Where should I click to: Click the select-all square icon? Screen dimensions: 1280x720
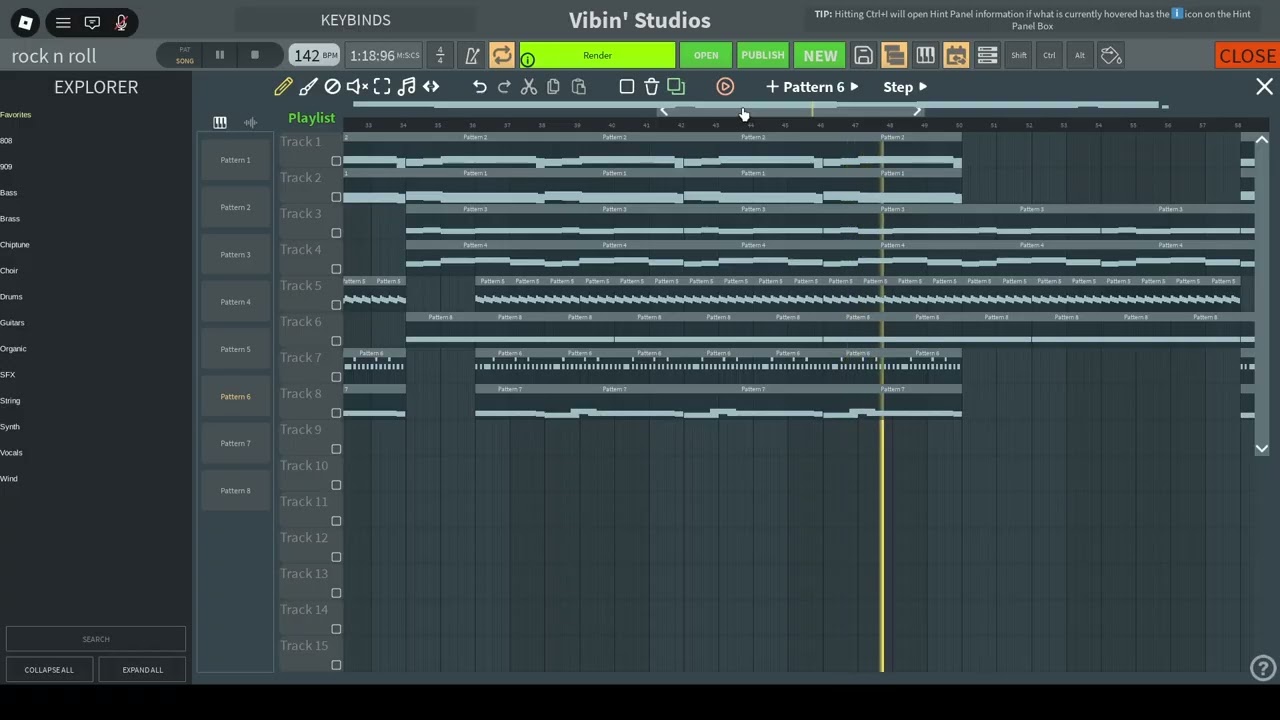[627, 87]
